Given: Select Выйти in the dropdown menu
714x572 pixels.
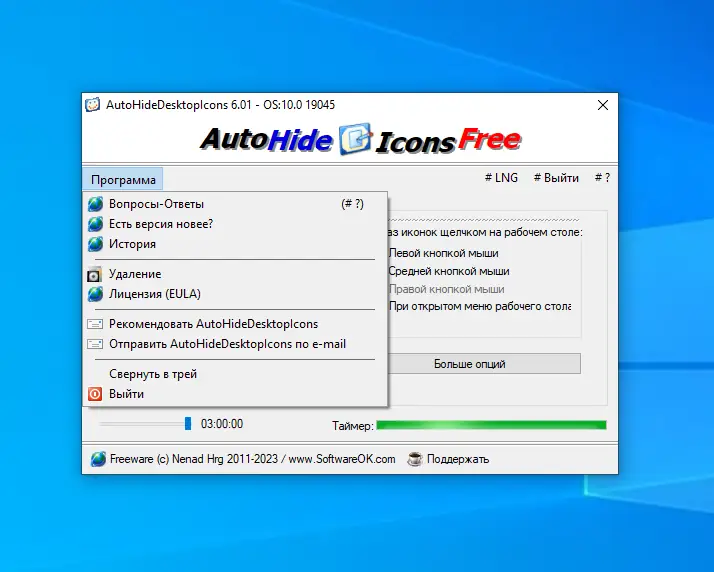Looking at the screenshot, I should point(235,394).
